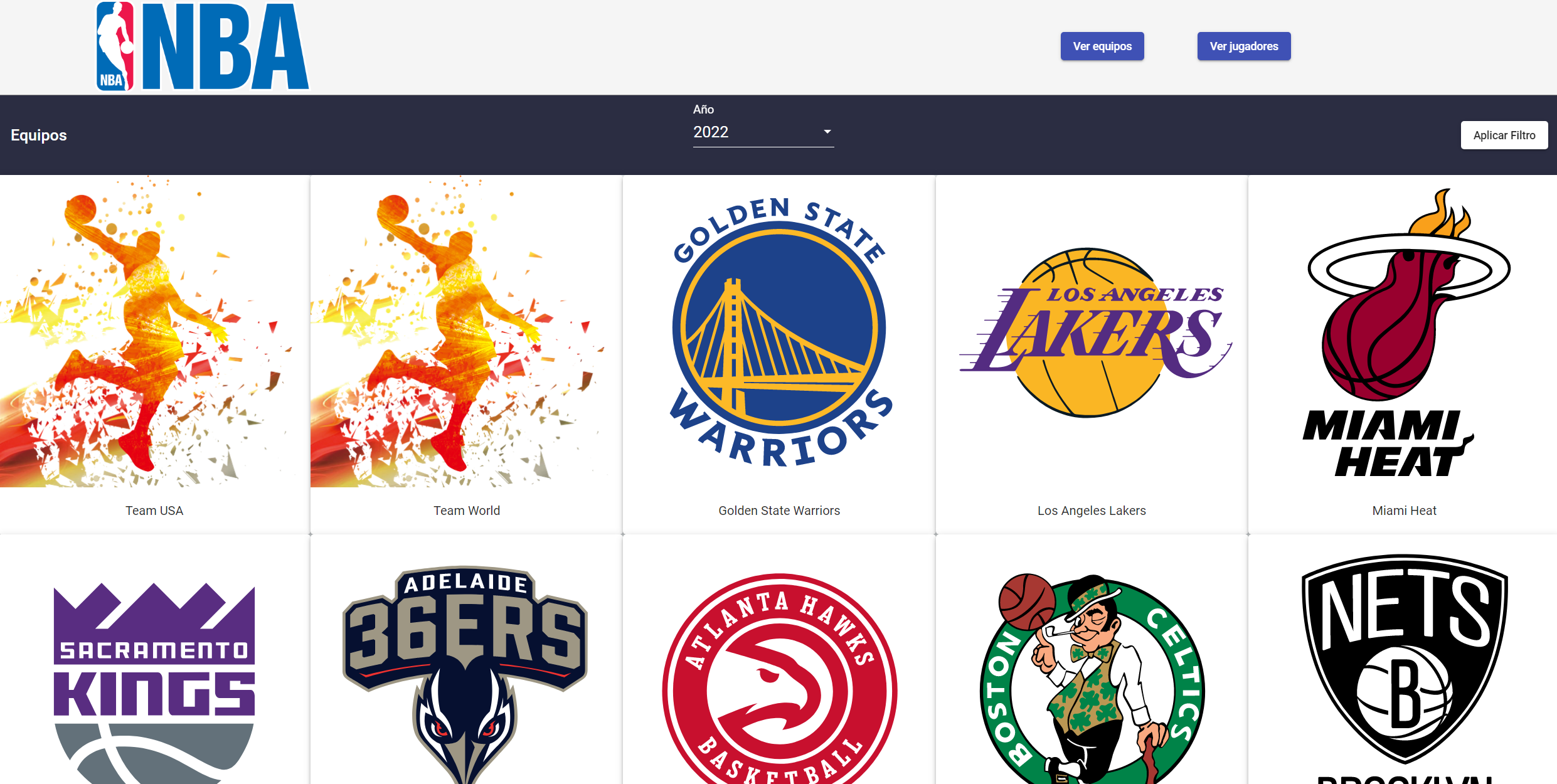Click the Equipos heading text

pos(39,135)
